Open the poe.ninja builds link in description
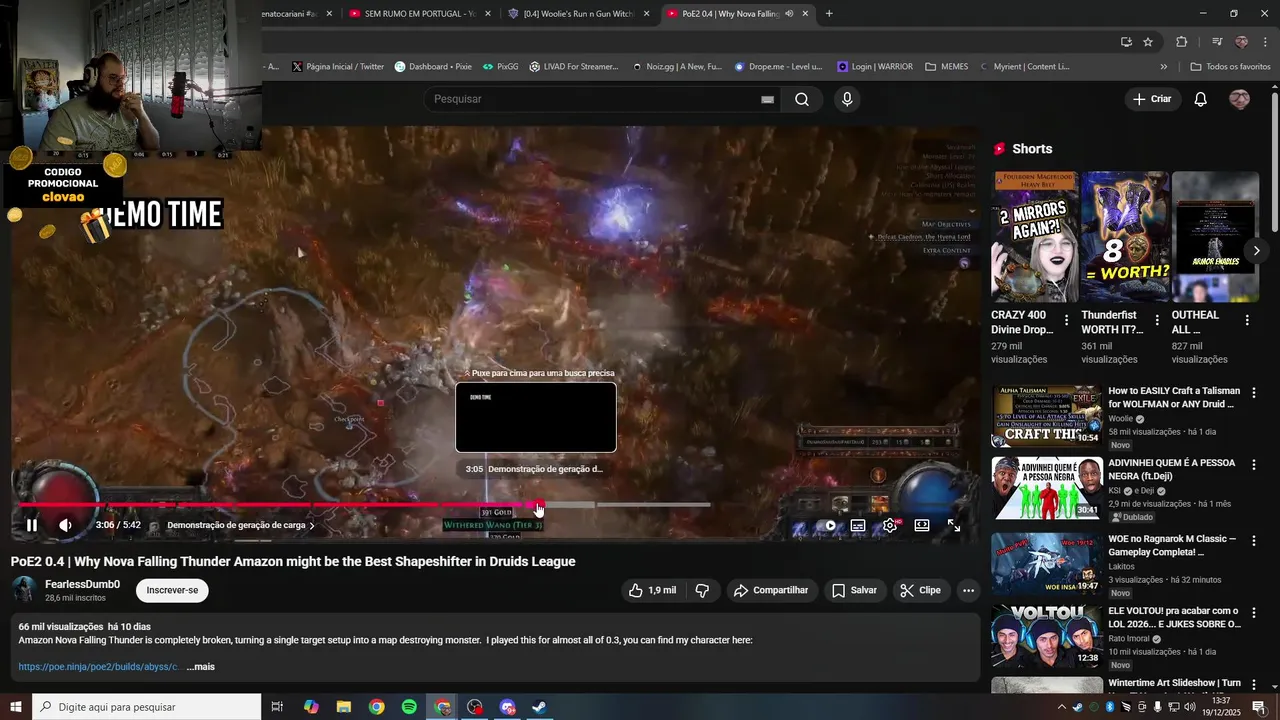The image size is (1280, 720). click(x=99, y=666)
